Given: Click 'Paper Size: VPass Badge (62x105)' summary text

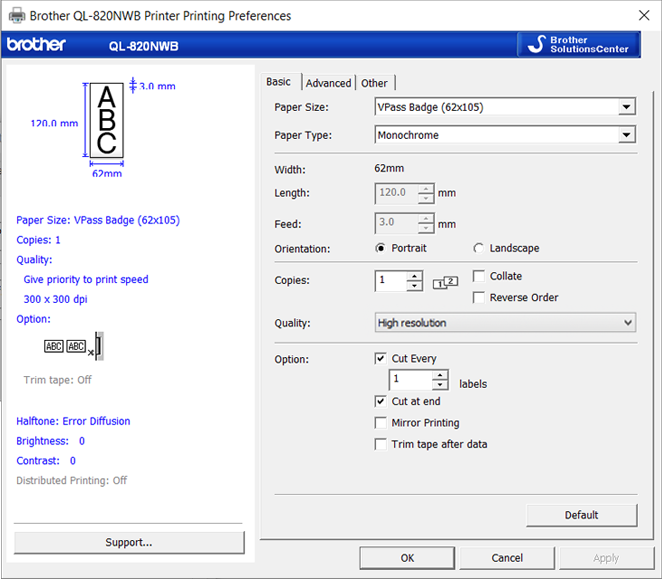Looking at the screenshot, I should tap(98, 220).
